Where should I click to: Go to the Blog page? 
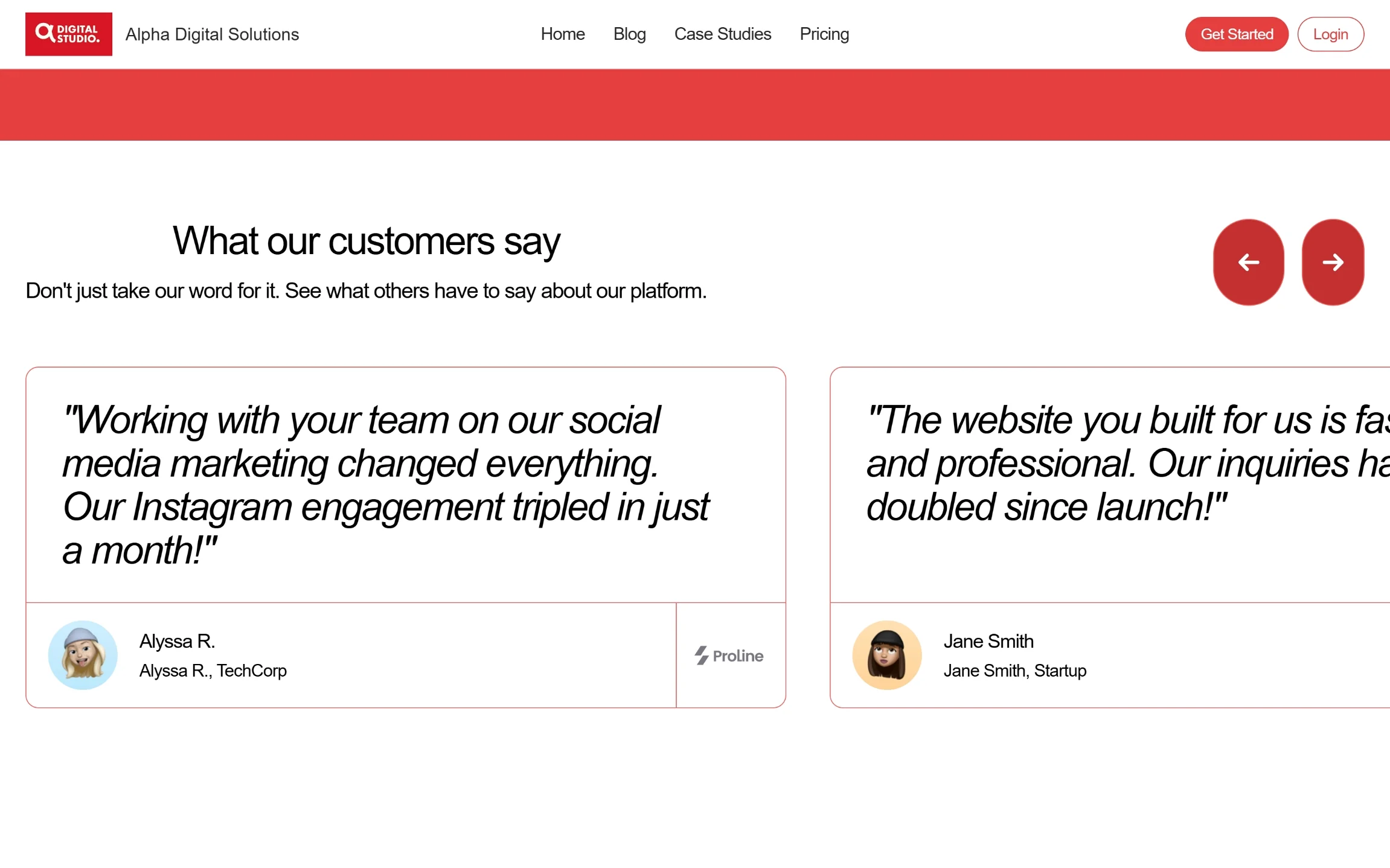tap(629, 34)
